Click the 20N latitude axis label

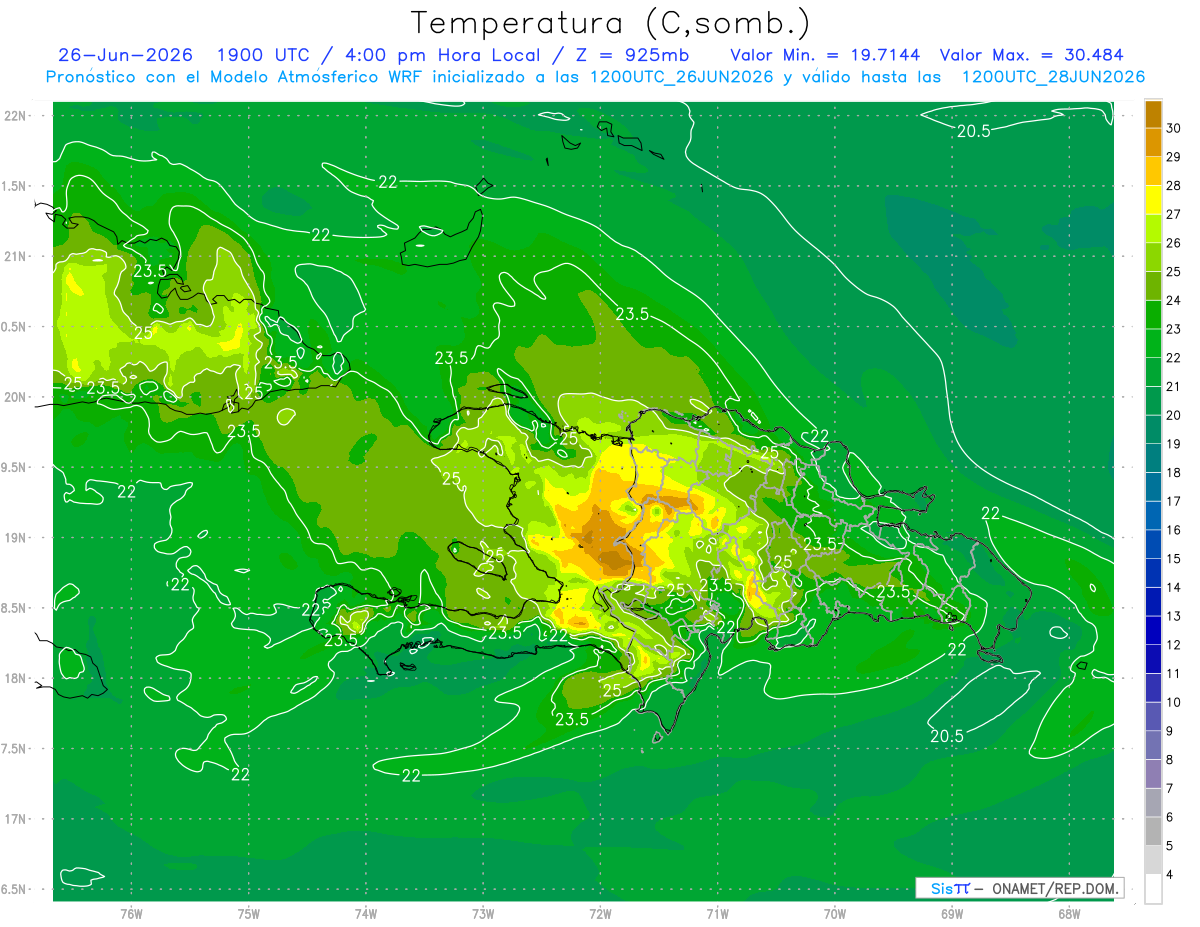click(x=17, y=397)
